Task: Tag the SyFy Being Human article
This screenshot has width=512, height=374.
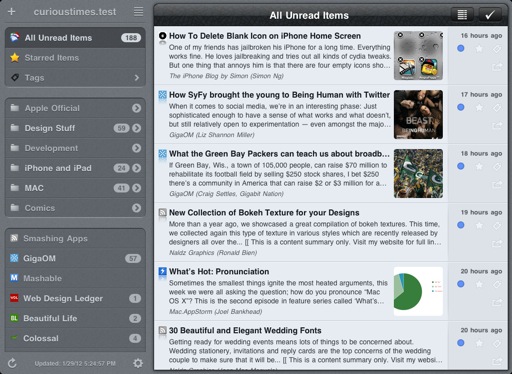Action: click(497, 108)
